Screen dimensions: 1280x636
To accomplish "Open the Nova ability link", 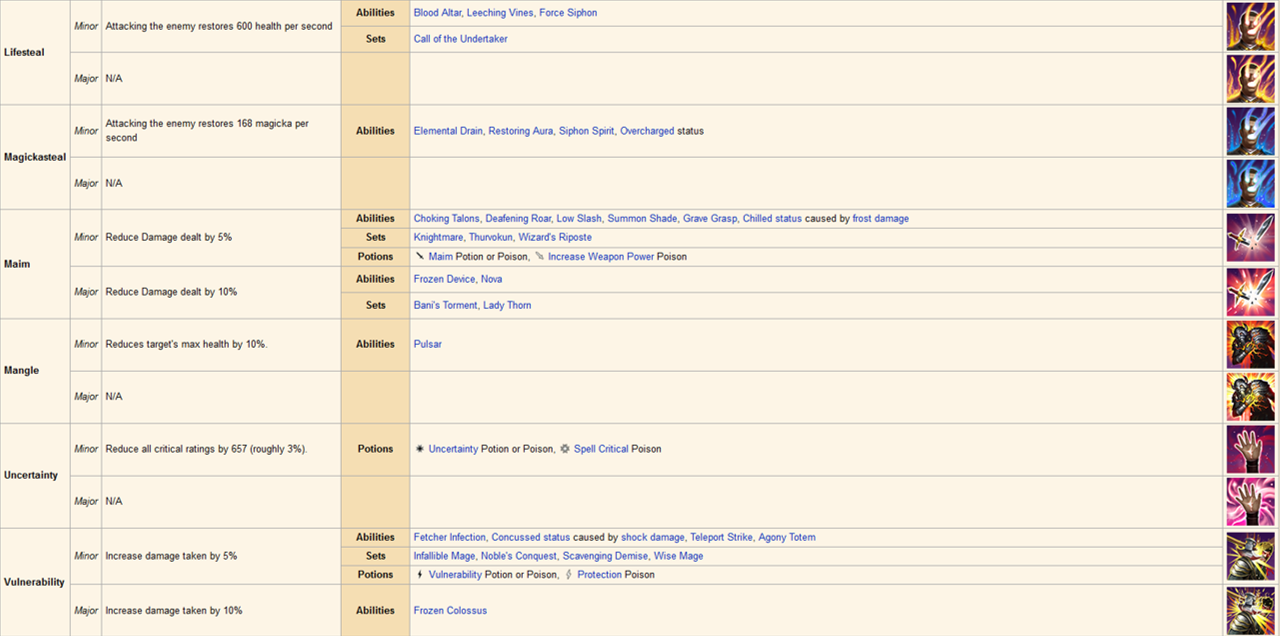I will pos(492,279).
